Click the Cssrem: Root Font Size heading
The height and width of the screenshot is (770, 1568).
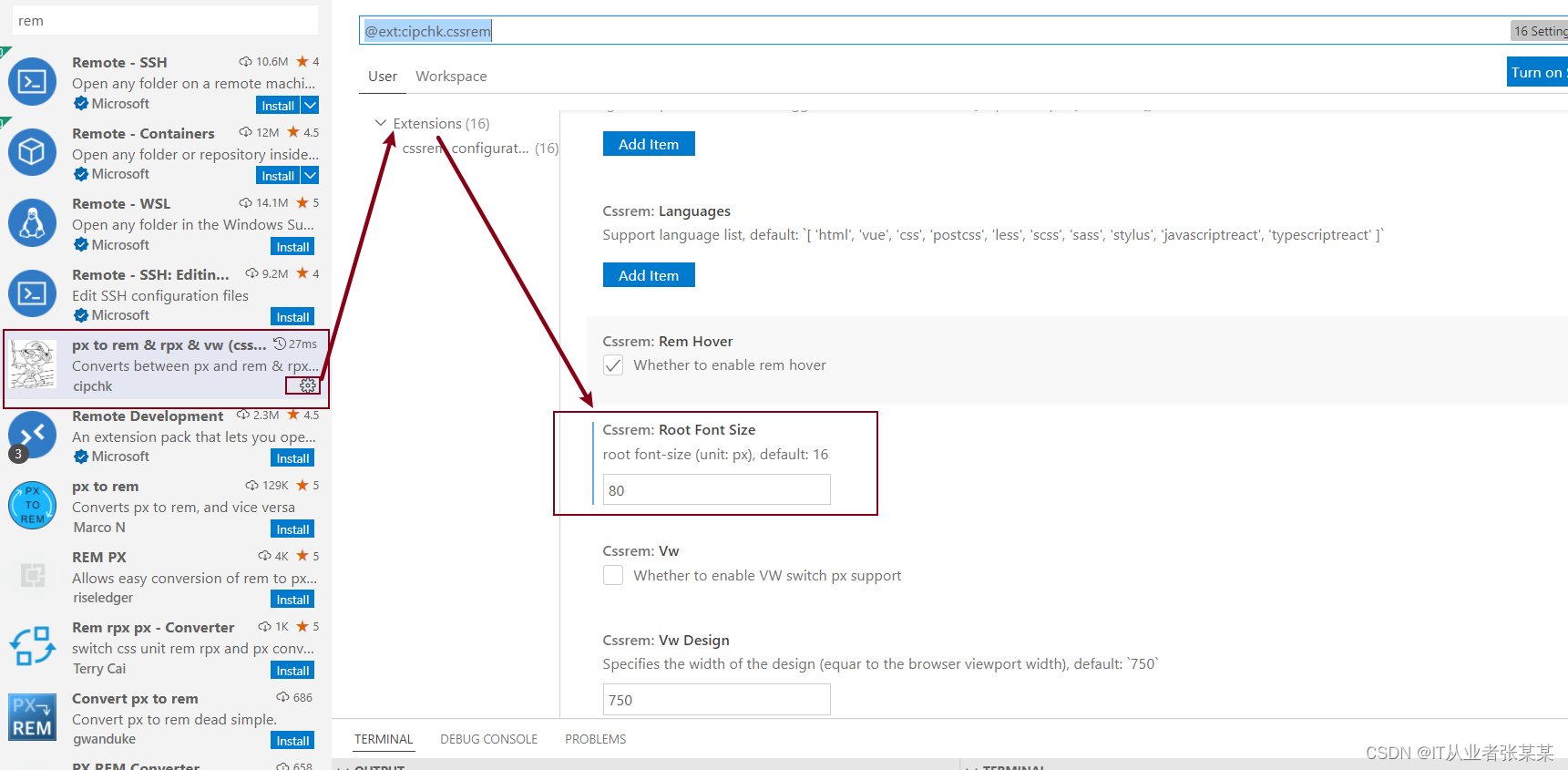click(679, 430)
